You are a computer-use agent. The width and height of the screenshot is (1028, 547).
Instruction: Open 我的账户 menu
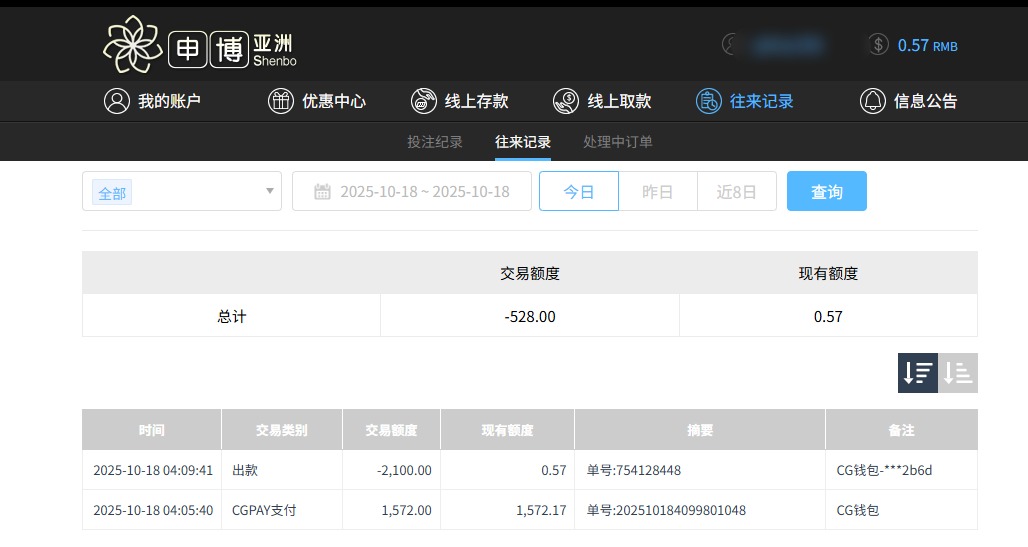(152, 101)
